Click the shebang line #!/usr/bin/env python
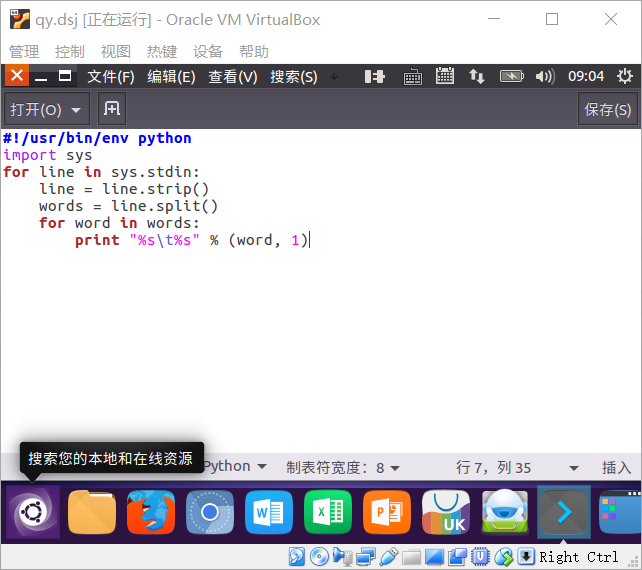Image resolution: width=642 pixels, height=570 pixels. pos(97,138)
